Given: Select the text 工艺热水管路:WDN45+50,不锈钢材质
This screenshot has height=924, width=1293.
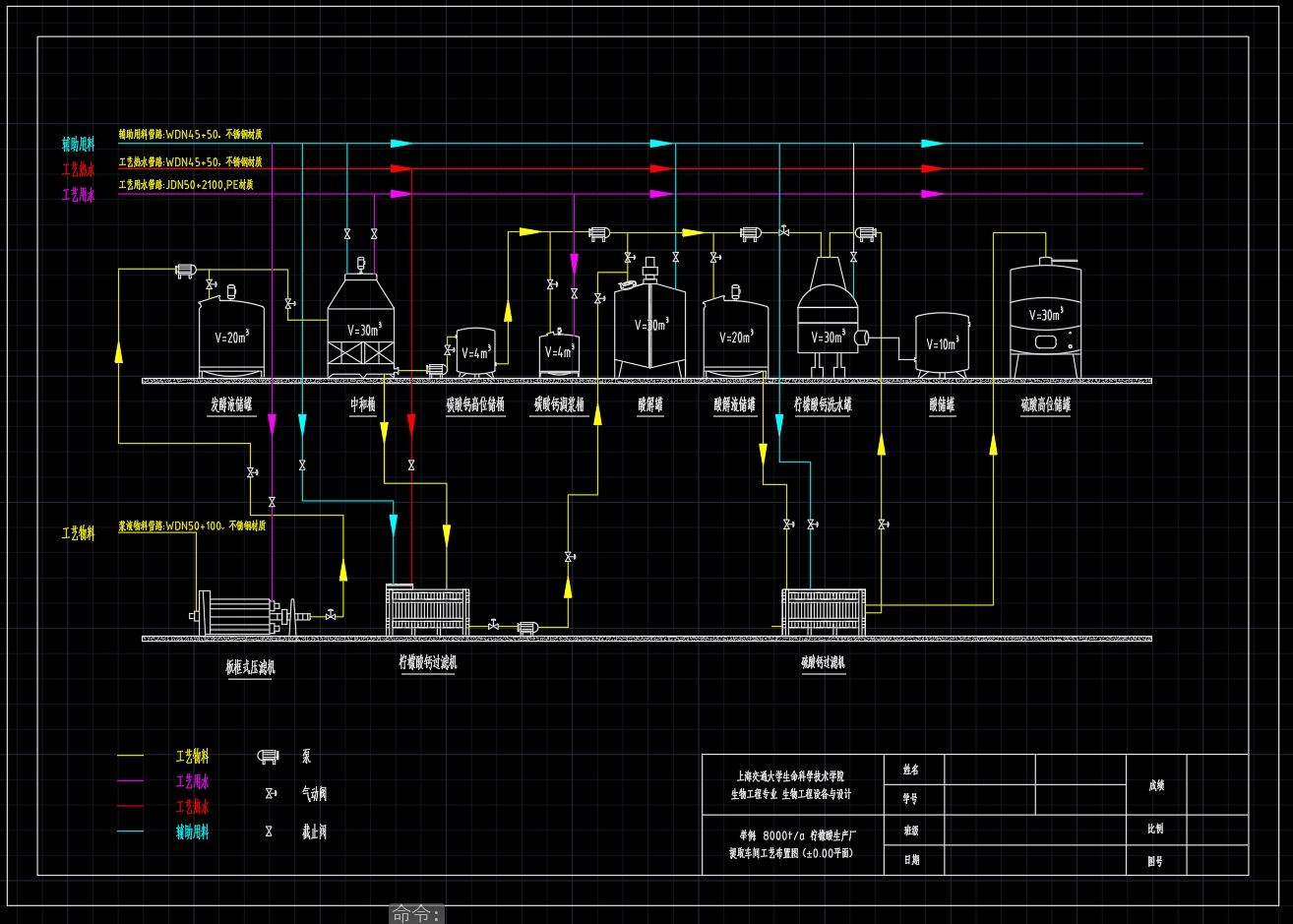Looking at the screenshot, I should tap(190, 161).
